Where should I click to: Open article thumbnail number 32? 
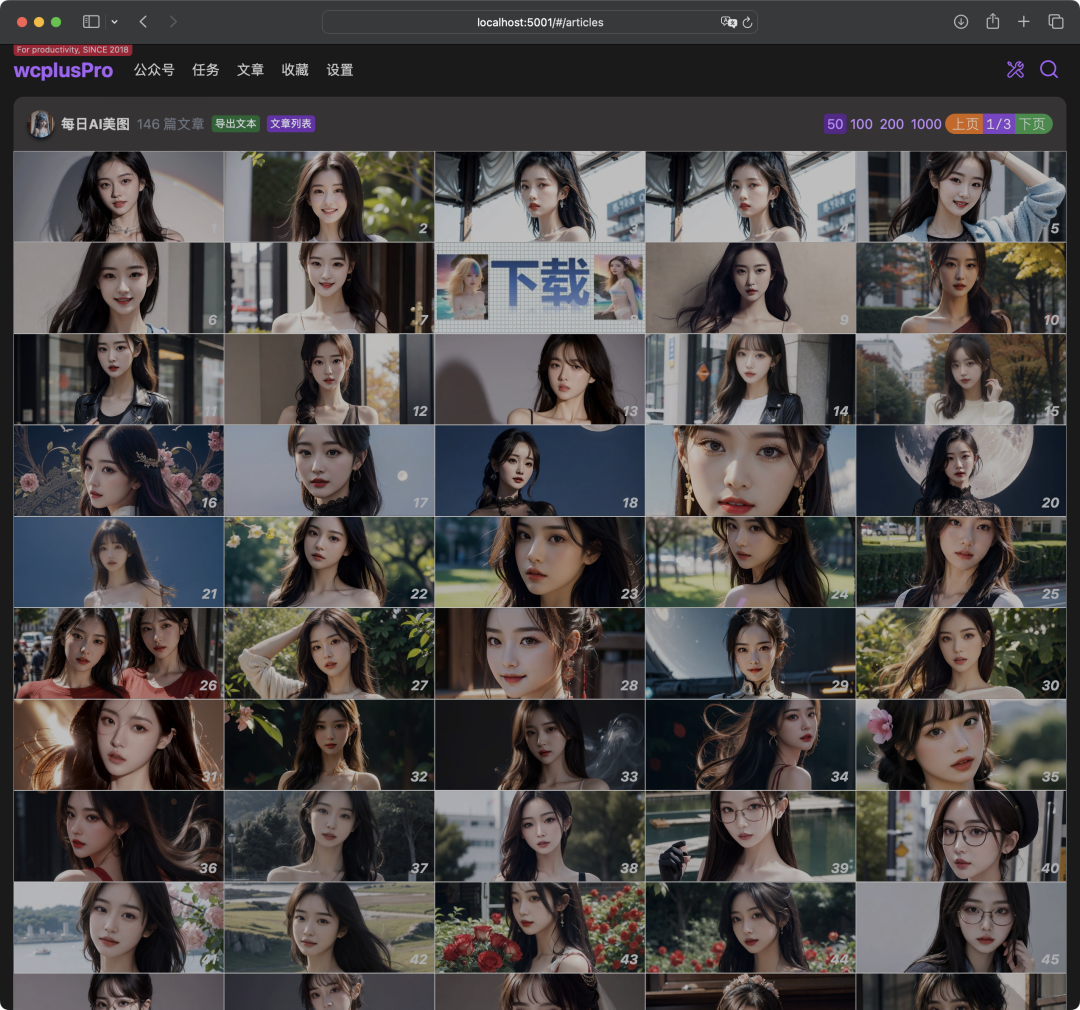point(329,745)
